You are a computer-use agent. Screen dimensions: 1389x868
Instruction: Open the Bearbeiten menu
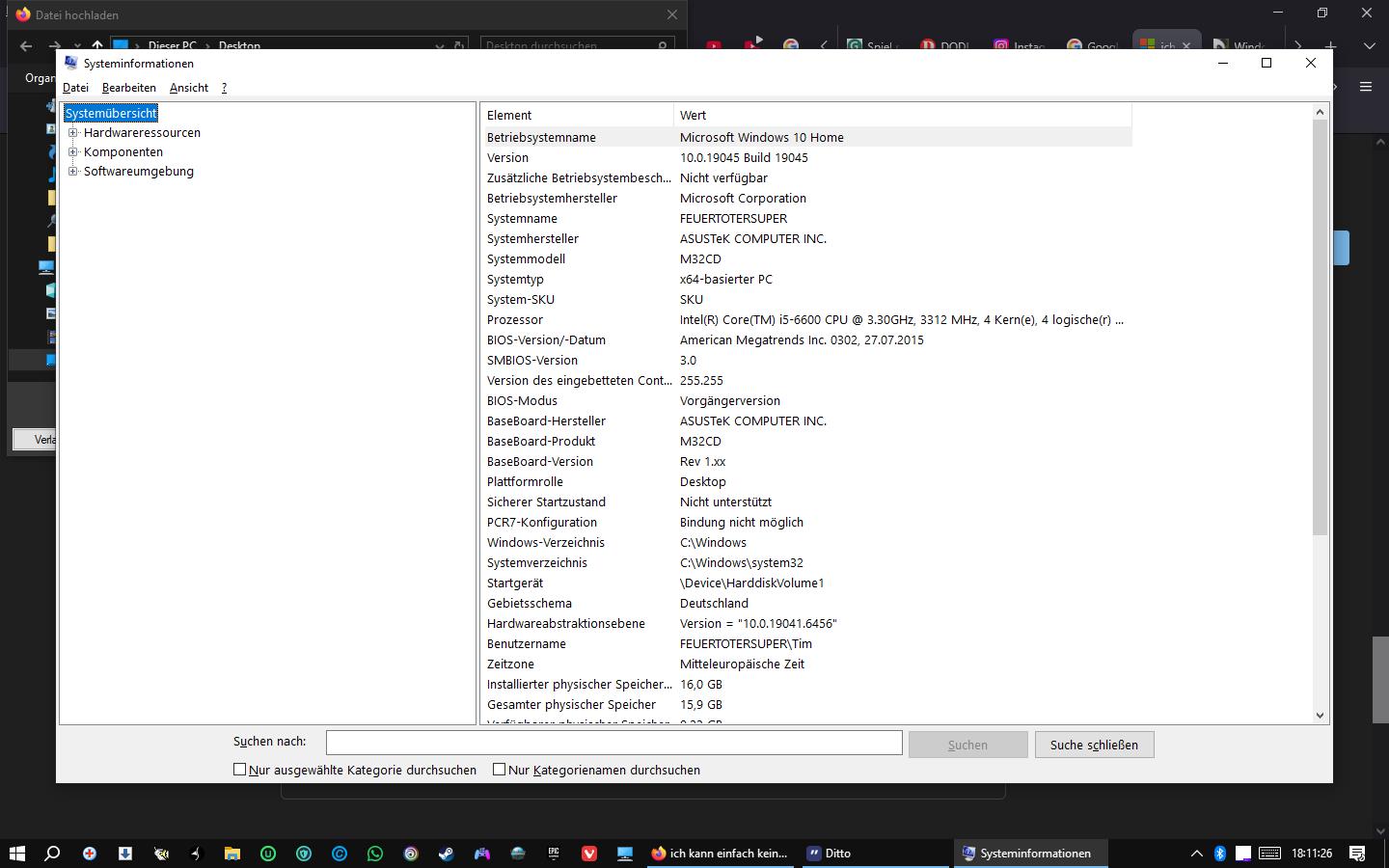(x=129, y=88)
